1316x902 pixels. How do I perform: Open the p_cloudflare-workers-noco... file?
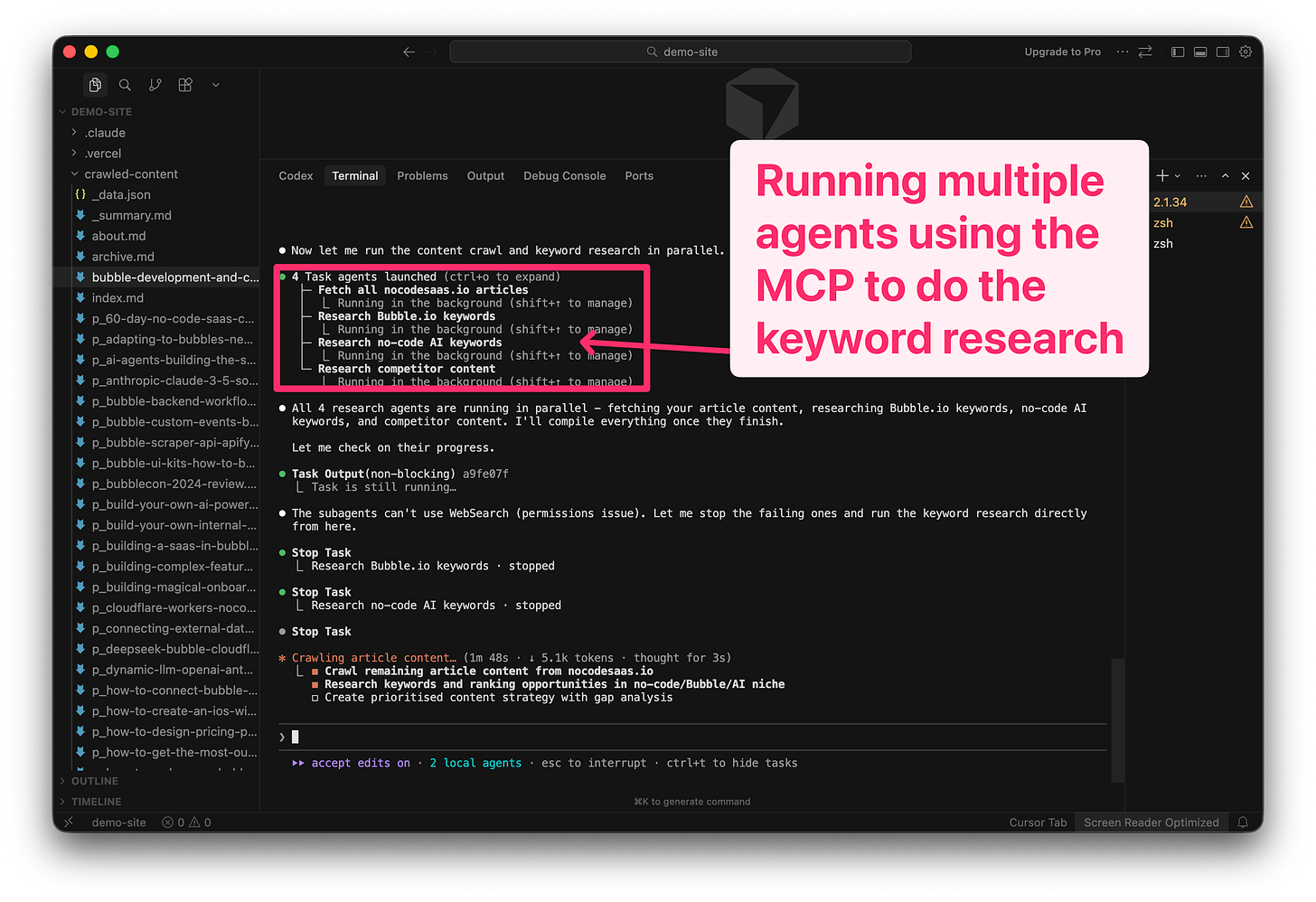[x=174, y=608]
